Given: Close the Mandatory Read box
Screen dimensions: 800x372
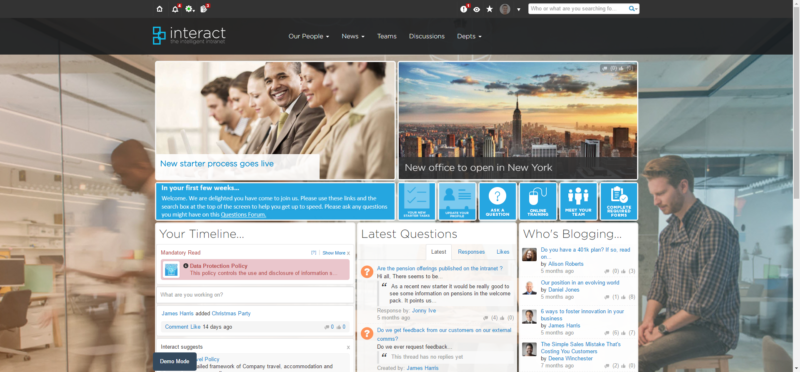Looking at the screenshot, I should click(348, 253).
